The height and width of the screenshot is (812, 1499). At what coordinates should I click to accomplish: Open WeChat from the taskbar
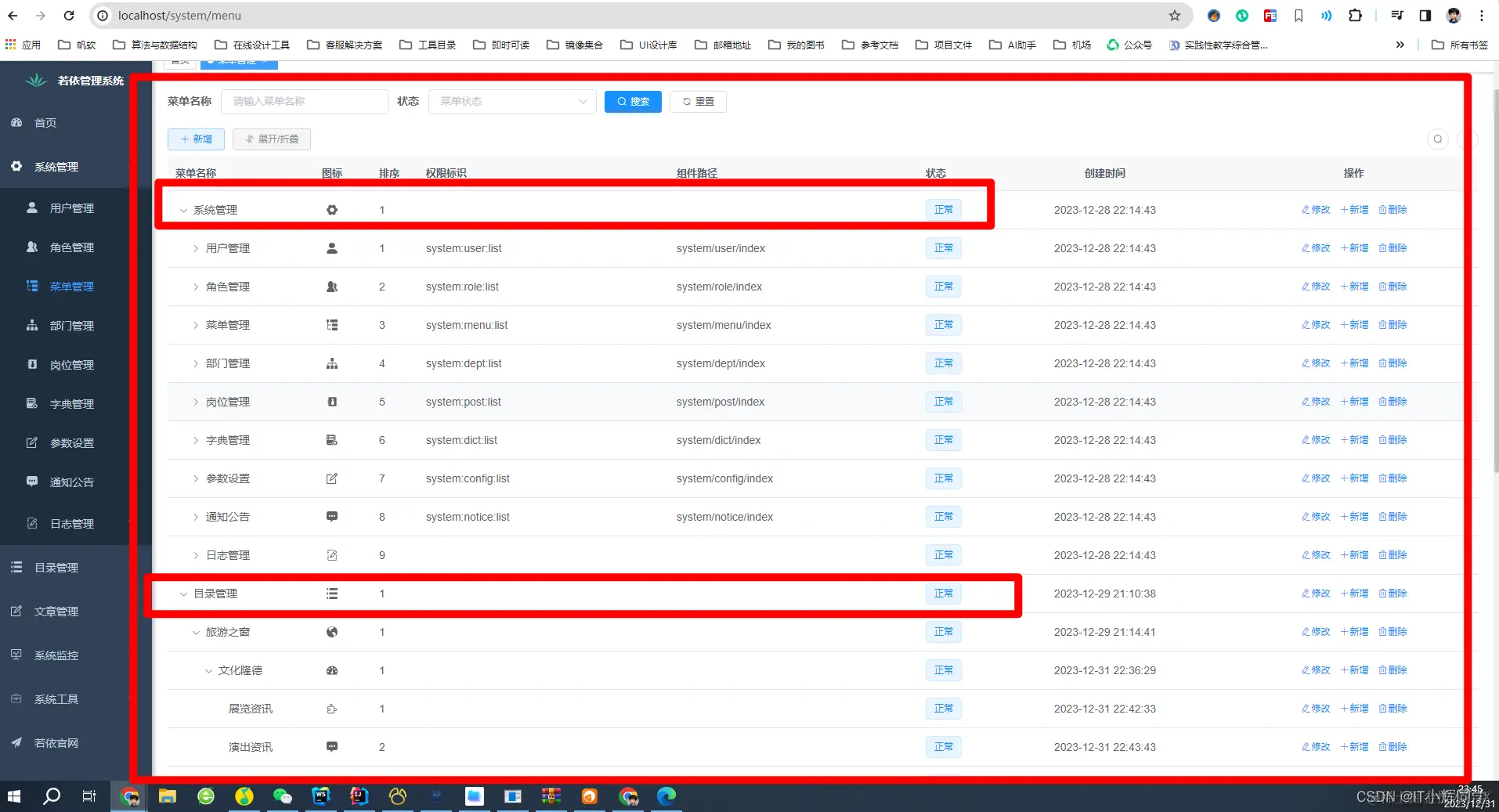[282, 796]
